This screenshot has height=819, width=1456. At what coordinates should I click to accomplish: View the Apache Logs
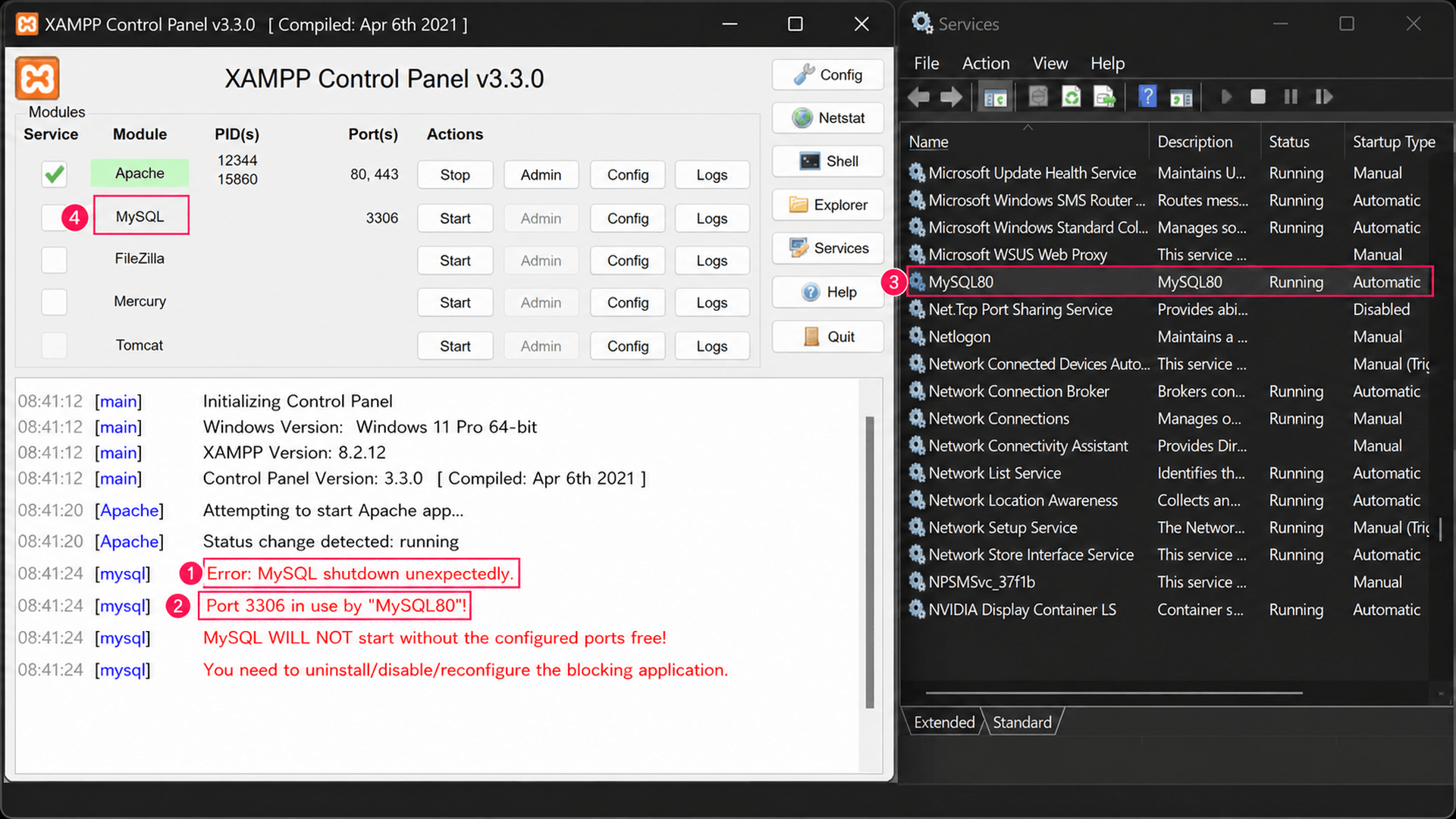click(712, 174)
